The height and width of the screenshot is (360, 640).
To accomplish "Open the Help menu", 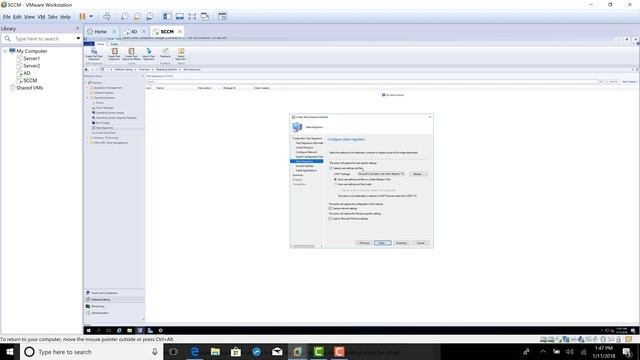I will coord(65,17).
